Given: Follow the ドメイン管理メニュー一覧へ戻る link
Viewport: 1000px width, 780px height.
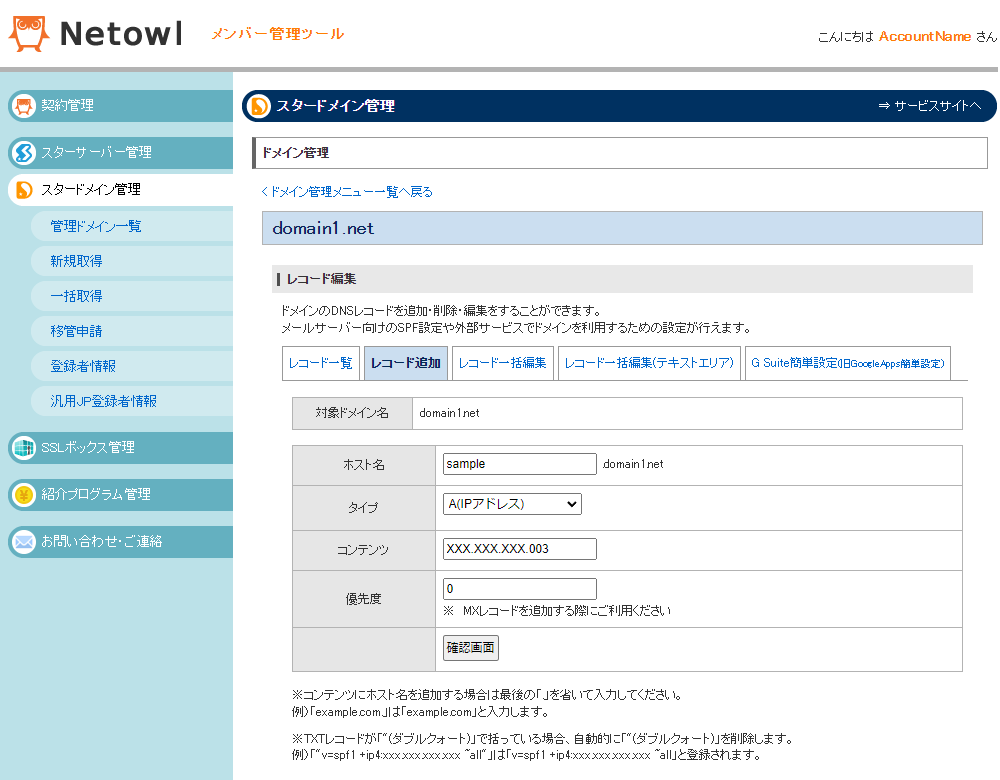Looking at the screenshot, I should coord(350,192).
